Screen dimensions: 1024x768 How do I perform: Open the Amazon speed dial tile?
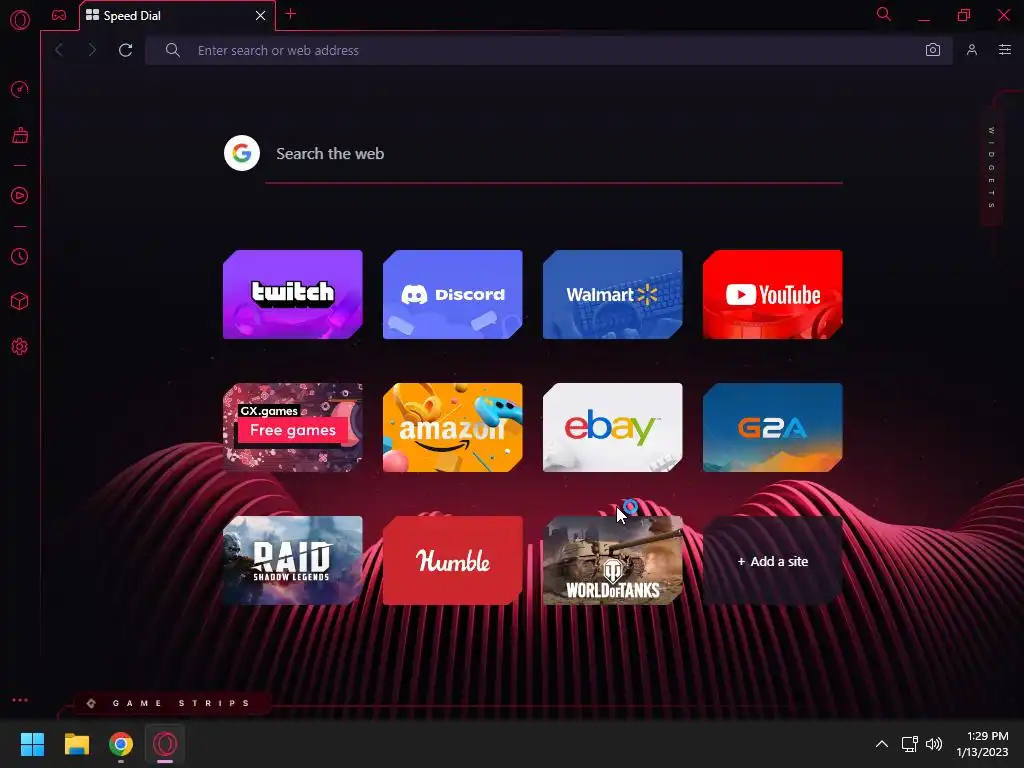coord(453,428)
